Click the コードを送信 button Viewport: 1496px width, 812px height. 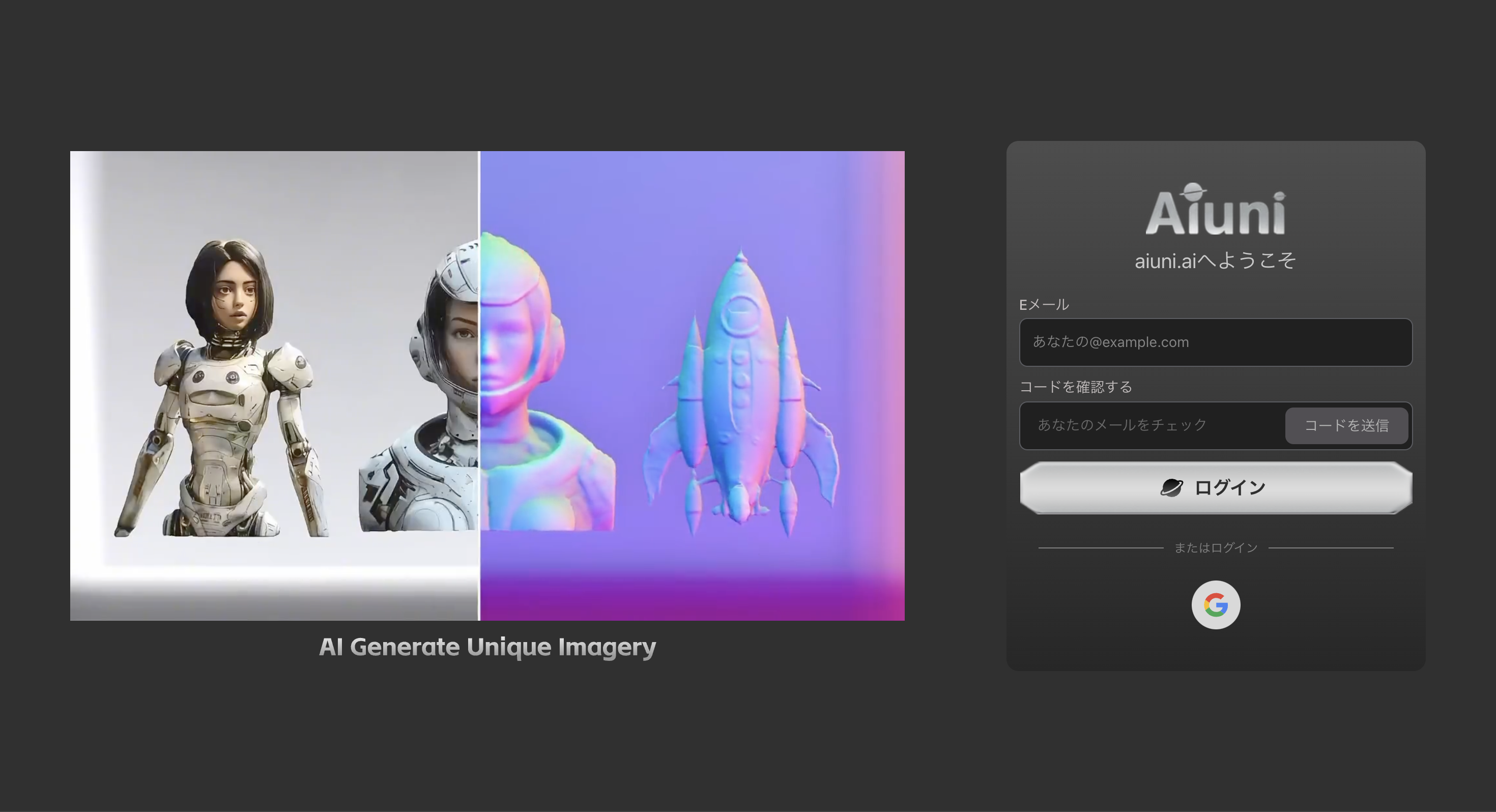tap(1346, 426)
